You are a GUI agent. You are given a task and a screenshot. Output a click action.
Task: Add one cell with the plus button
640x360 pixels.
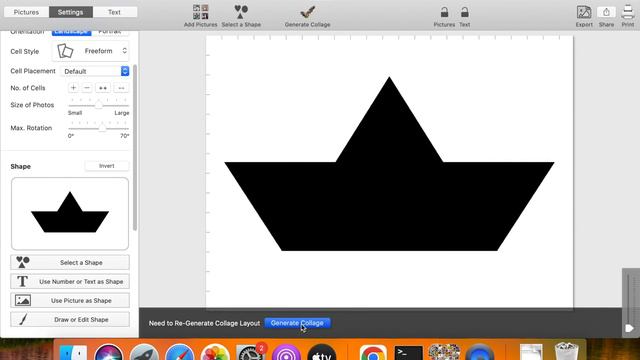[x=73, y=88]
